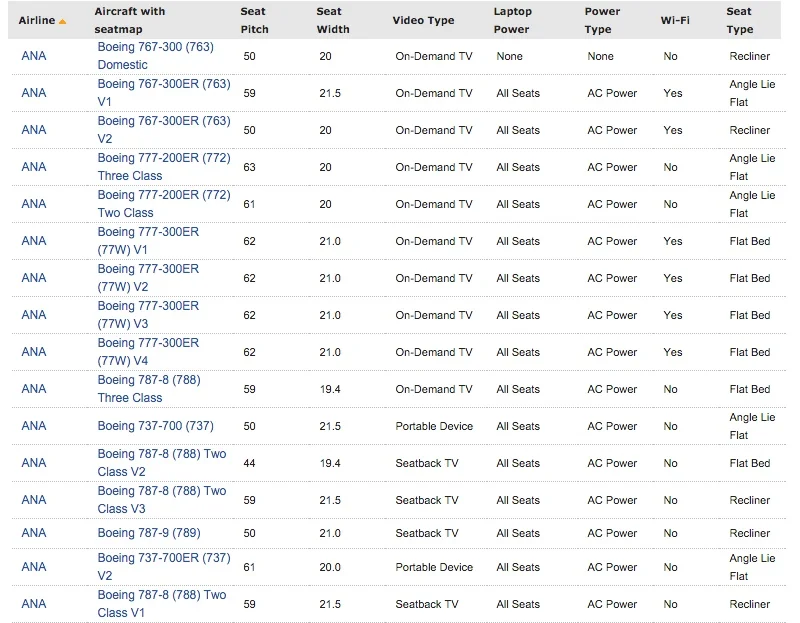This screenshot has width=800, height=623.
Task: Select Wi-Fi 'No' in 767-300 Domestic row
Action: [x=670, y=56]
